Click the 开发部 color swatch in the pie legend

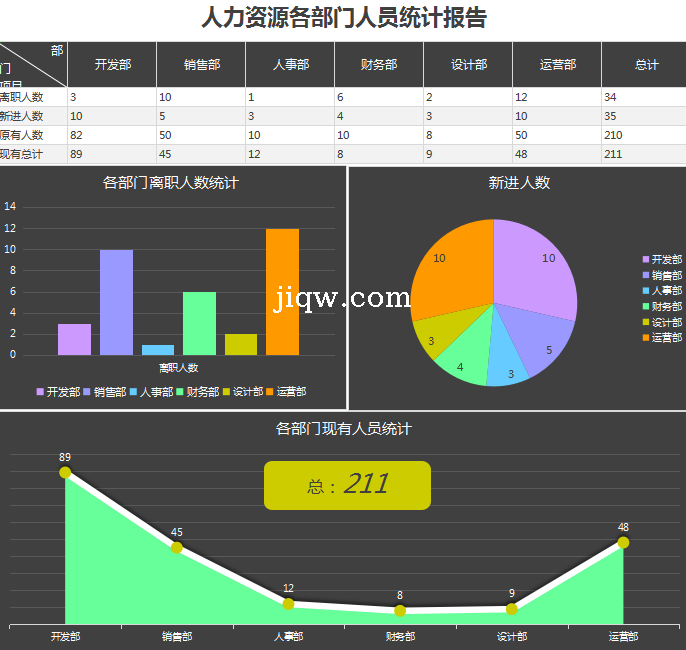(x=646, y=260)
